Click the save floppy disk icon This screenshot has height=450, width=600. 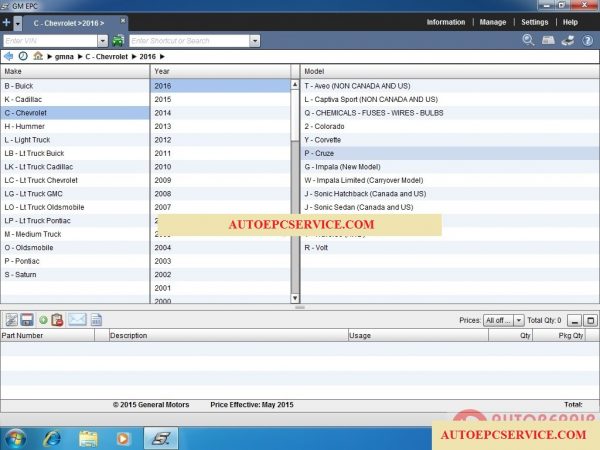coord(27,320)
